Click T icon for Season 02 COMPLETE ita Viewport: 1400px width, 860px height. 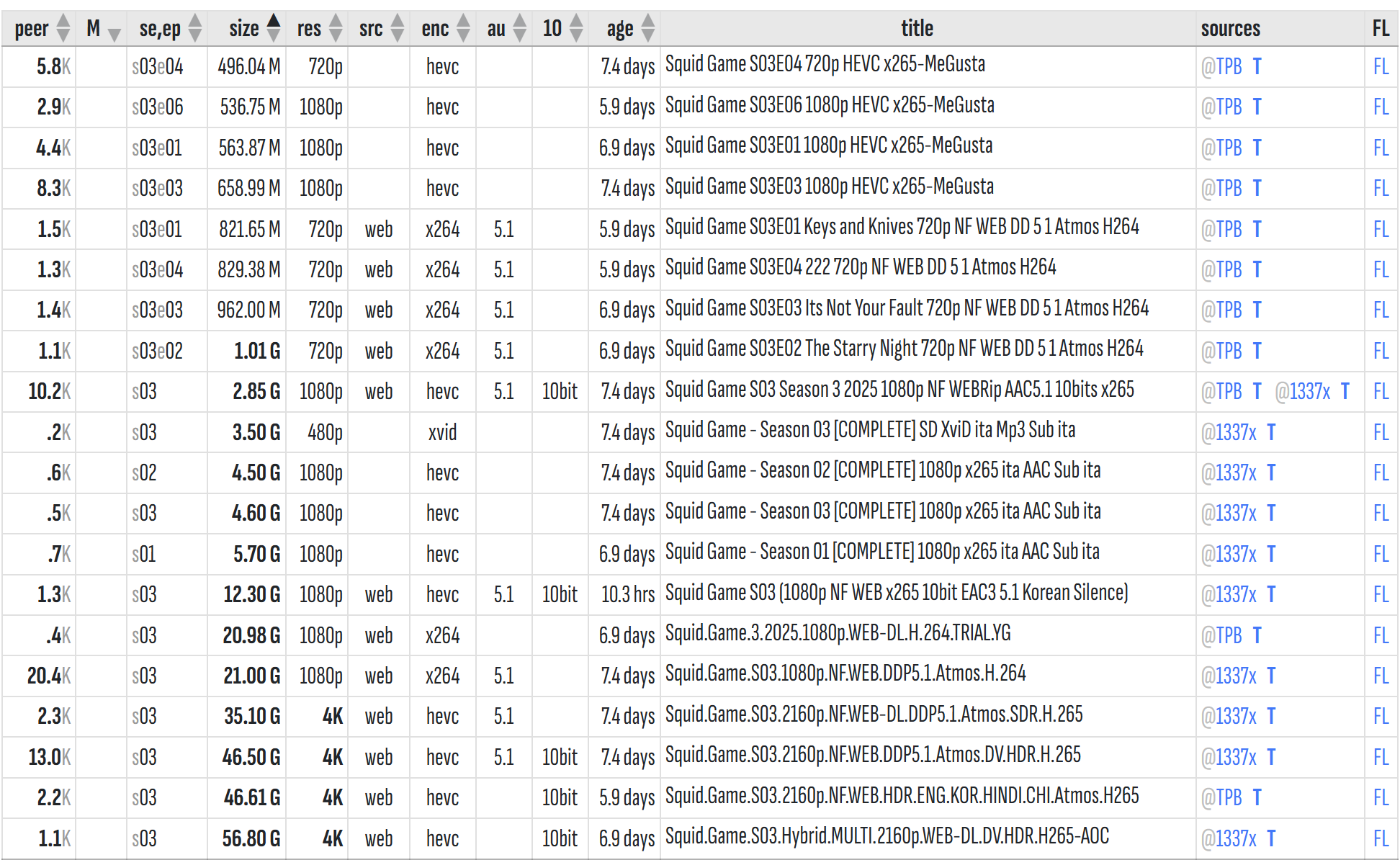1271,472
